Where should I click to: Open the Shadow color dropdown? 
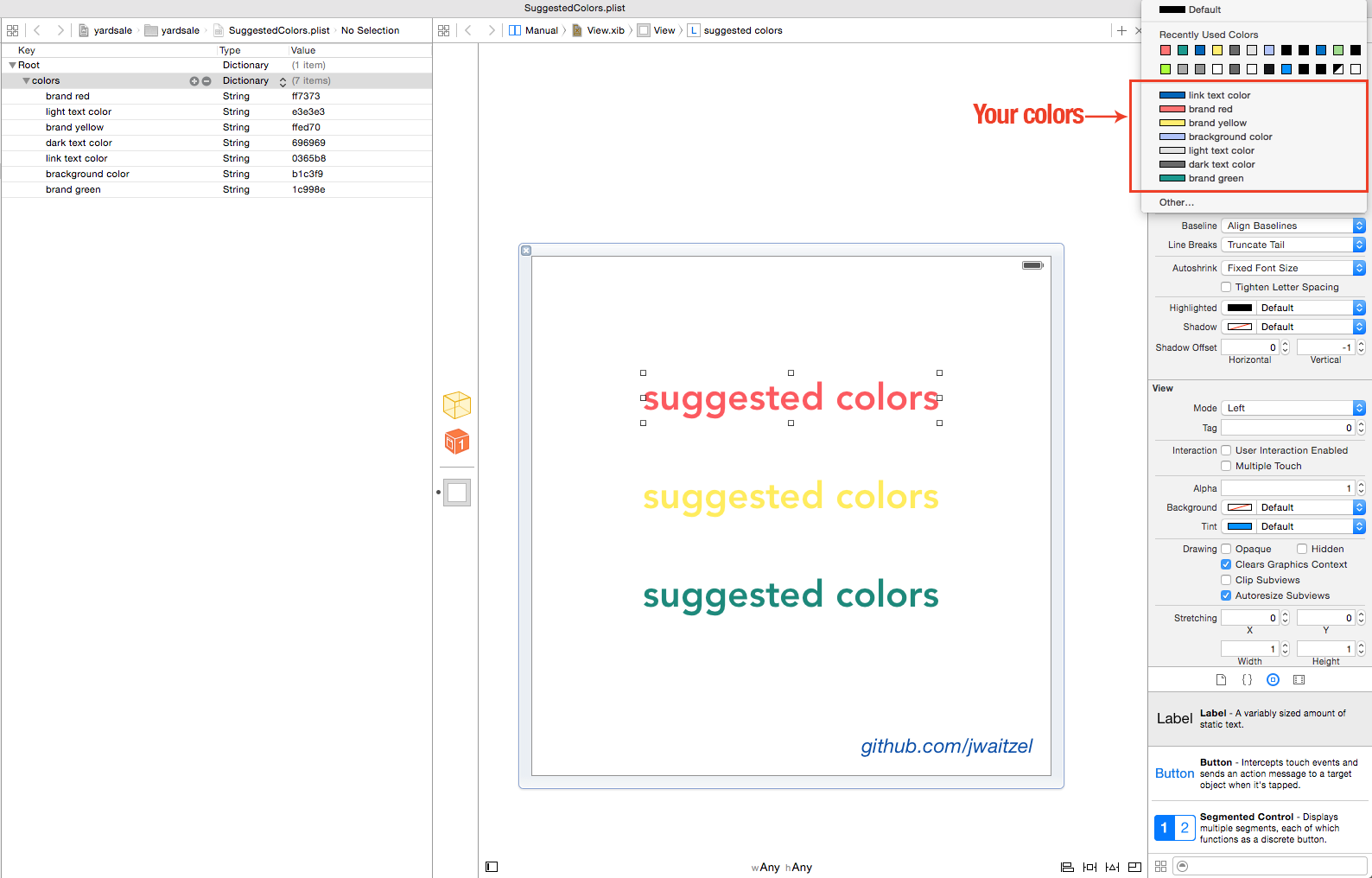[x=1311, y=327]
